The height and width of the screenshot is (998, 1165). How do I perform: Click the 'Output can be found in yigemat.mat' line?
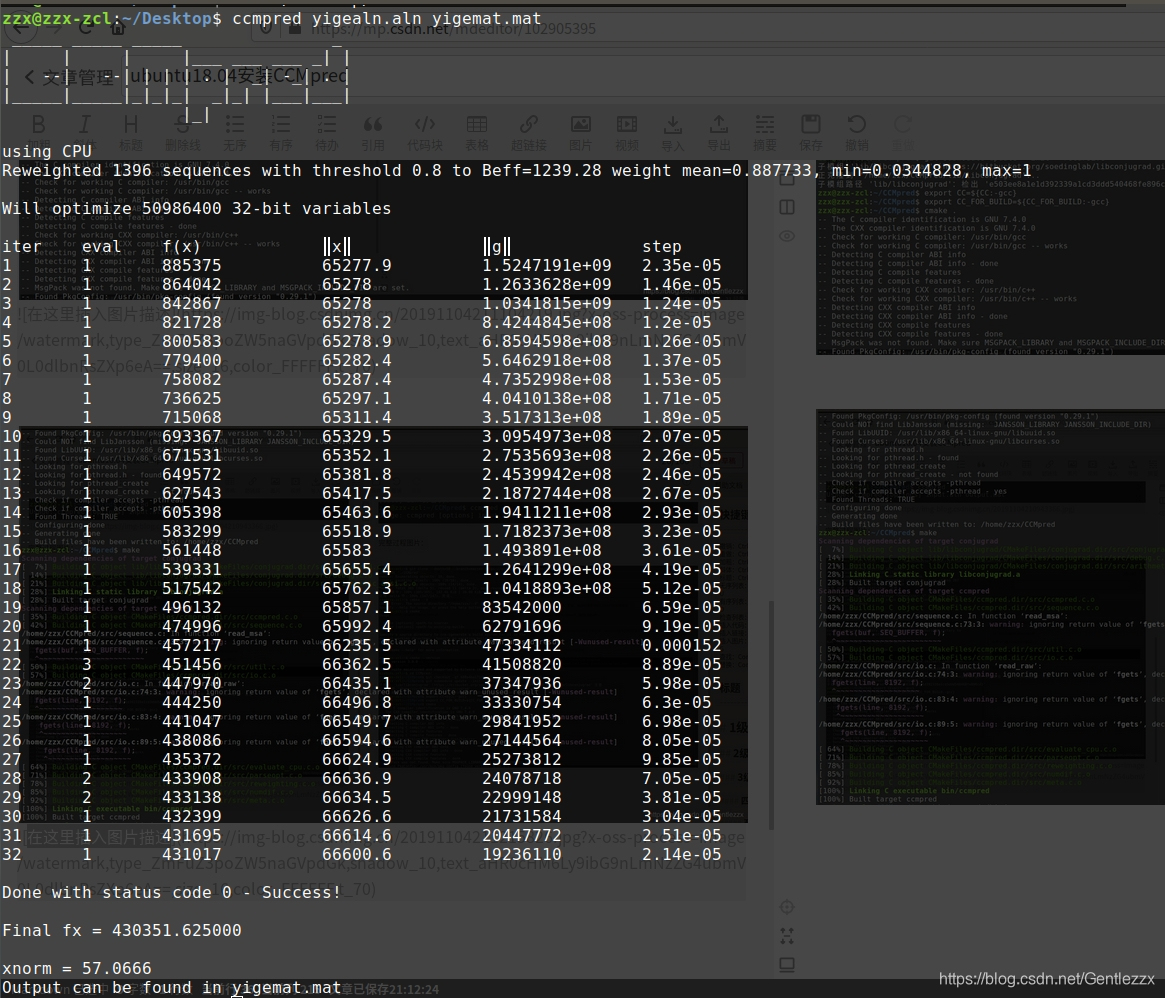pyautogui.click(x=171, y=988)
